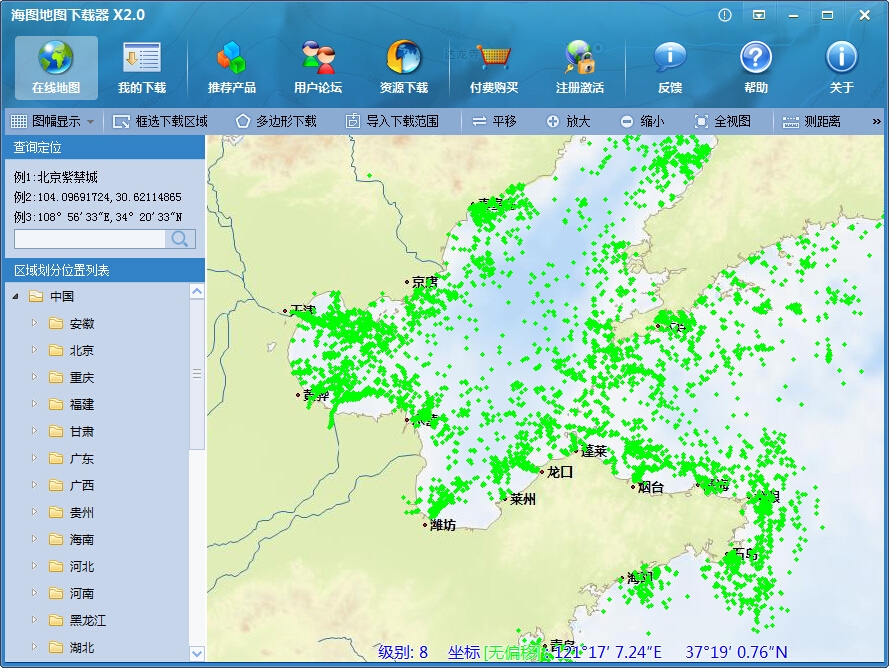889x668 pixels.
Task: Open 注册激活 registration lock icon
Action: point(579,67)
